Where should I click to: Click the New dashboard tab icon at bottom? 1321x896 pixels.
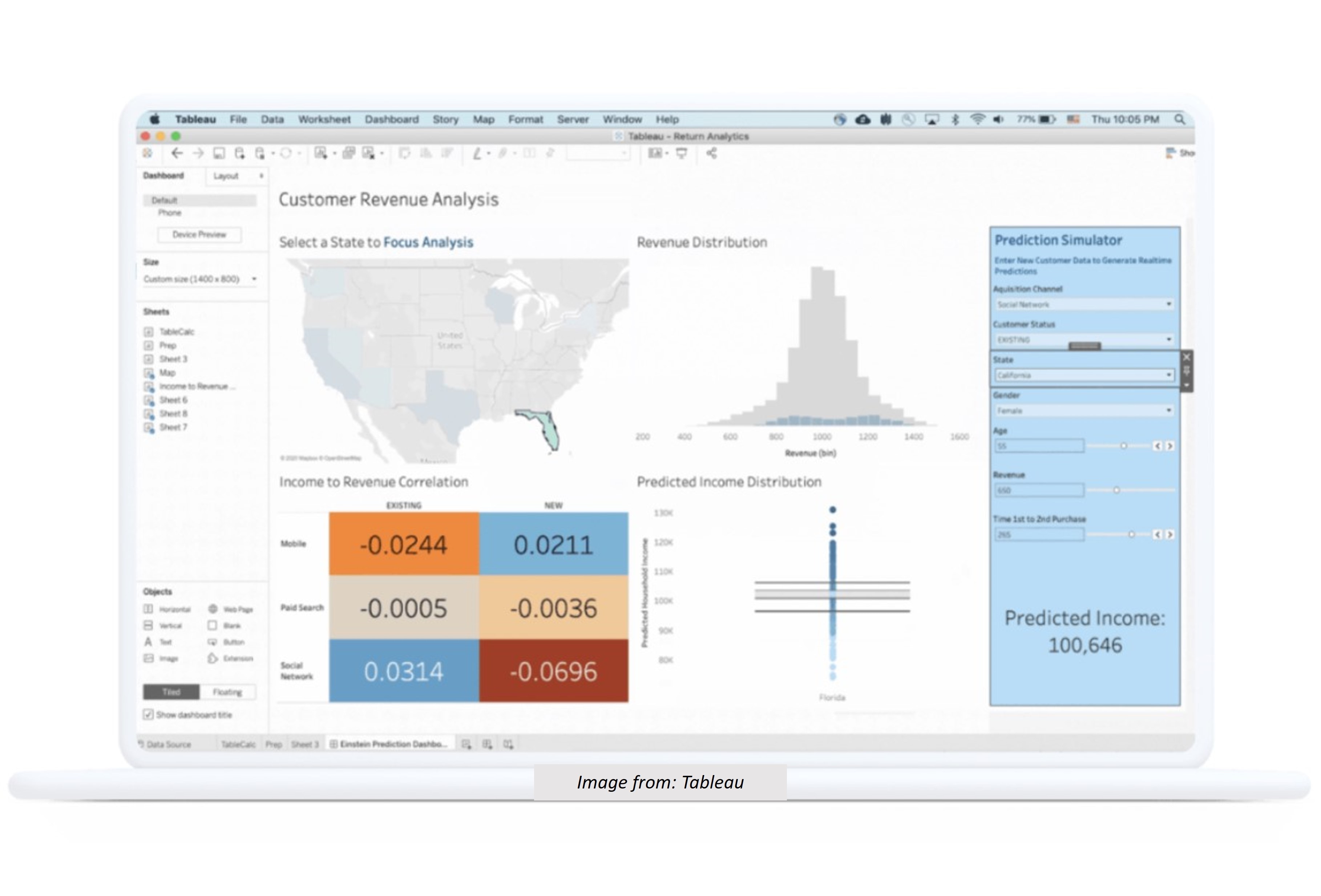487,744
